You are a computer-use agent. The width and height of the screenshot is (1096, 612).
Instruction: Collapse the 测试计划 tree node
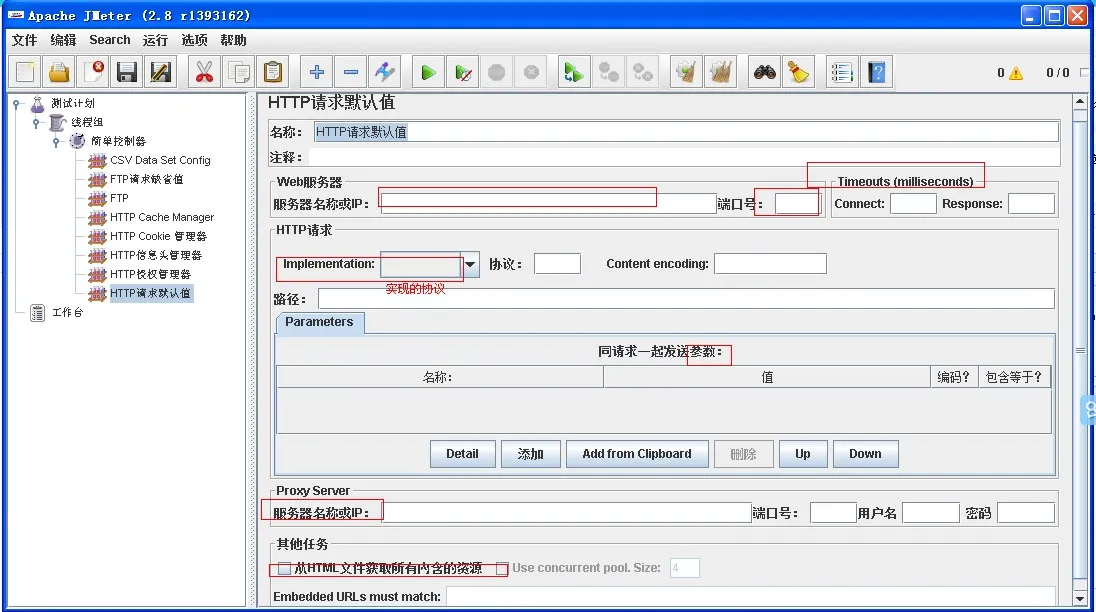[x=16, y=104]
